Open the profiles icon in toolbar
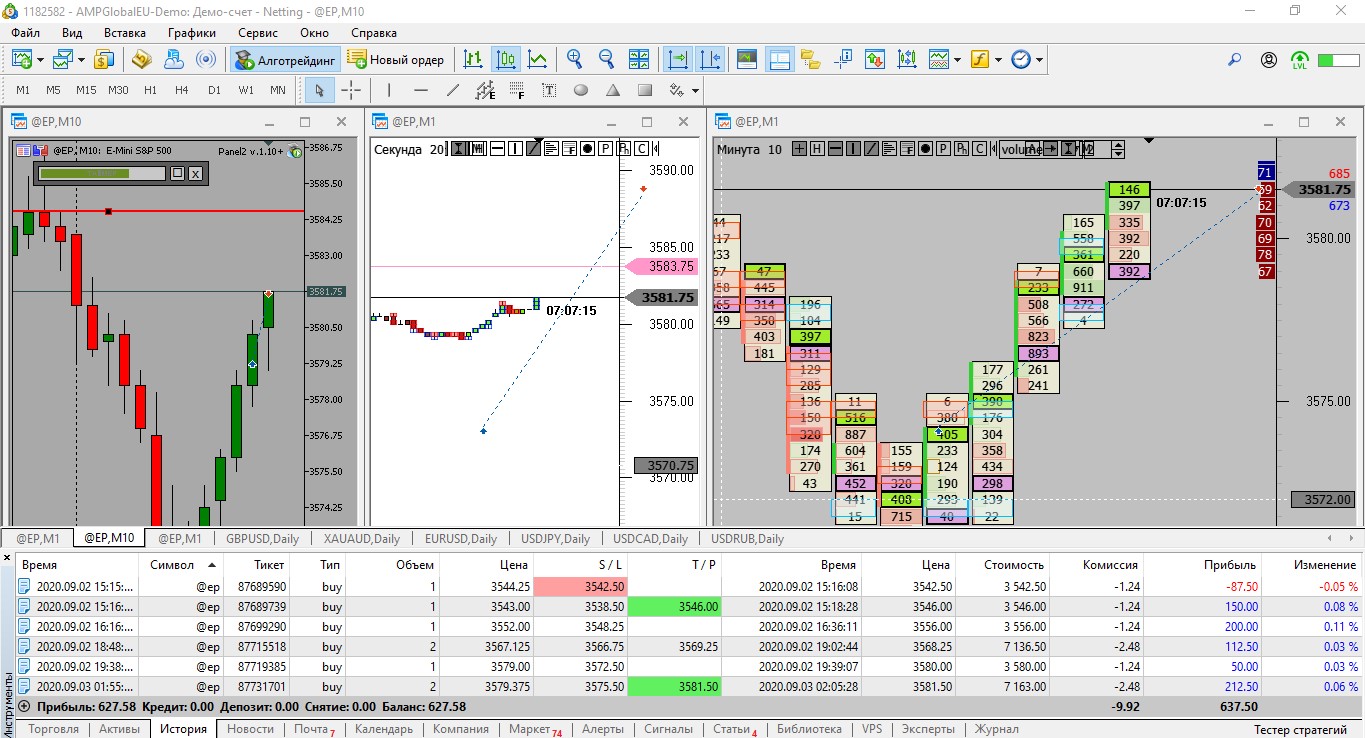 [x=62, y=59]
